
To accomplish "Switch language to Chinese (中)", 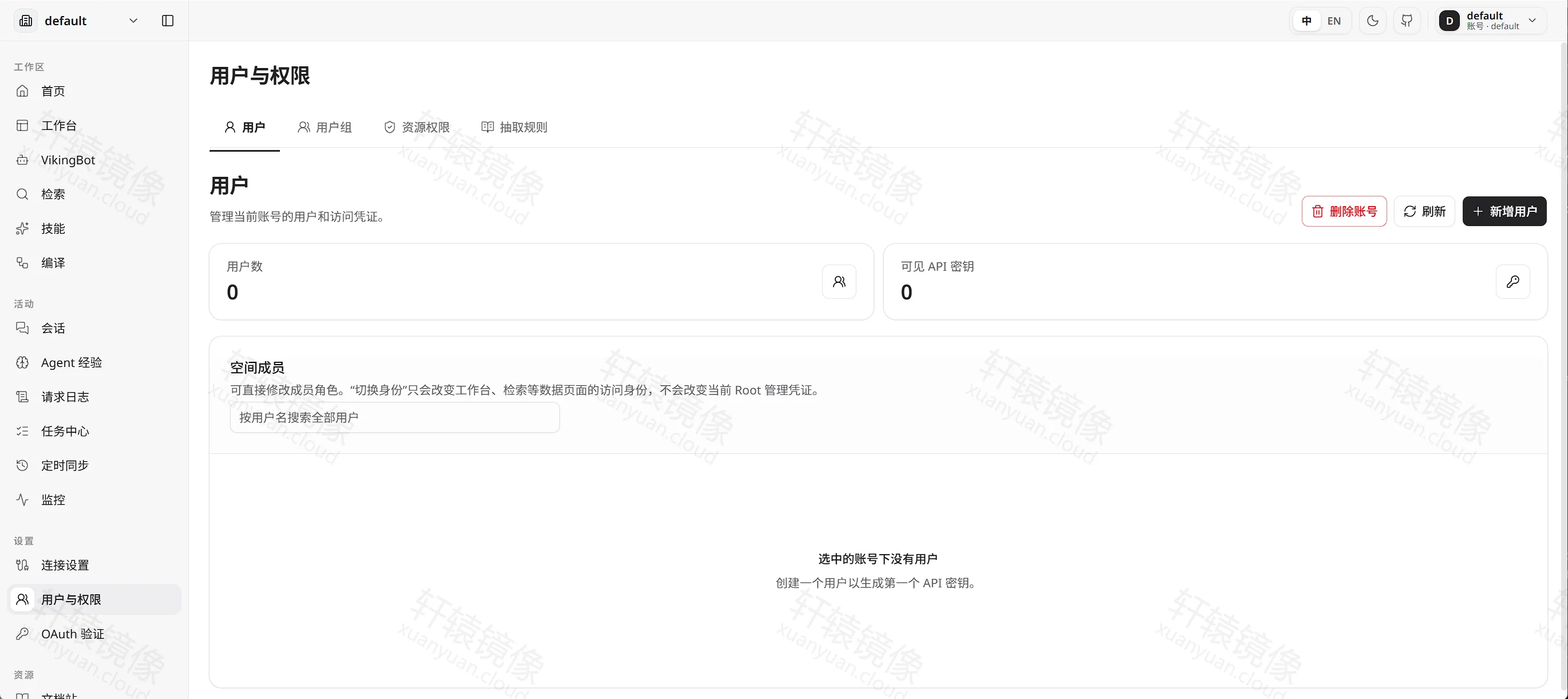I will pos(1306,21).
